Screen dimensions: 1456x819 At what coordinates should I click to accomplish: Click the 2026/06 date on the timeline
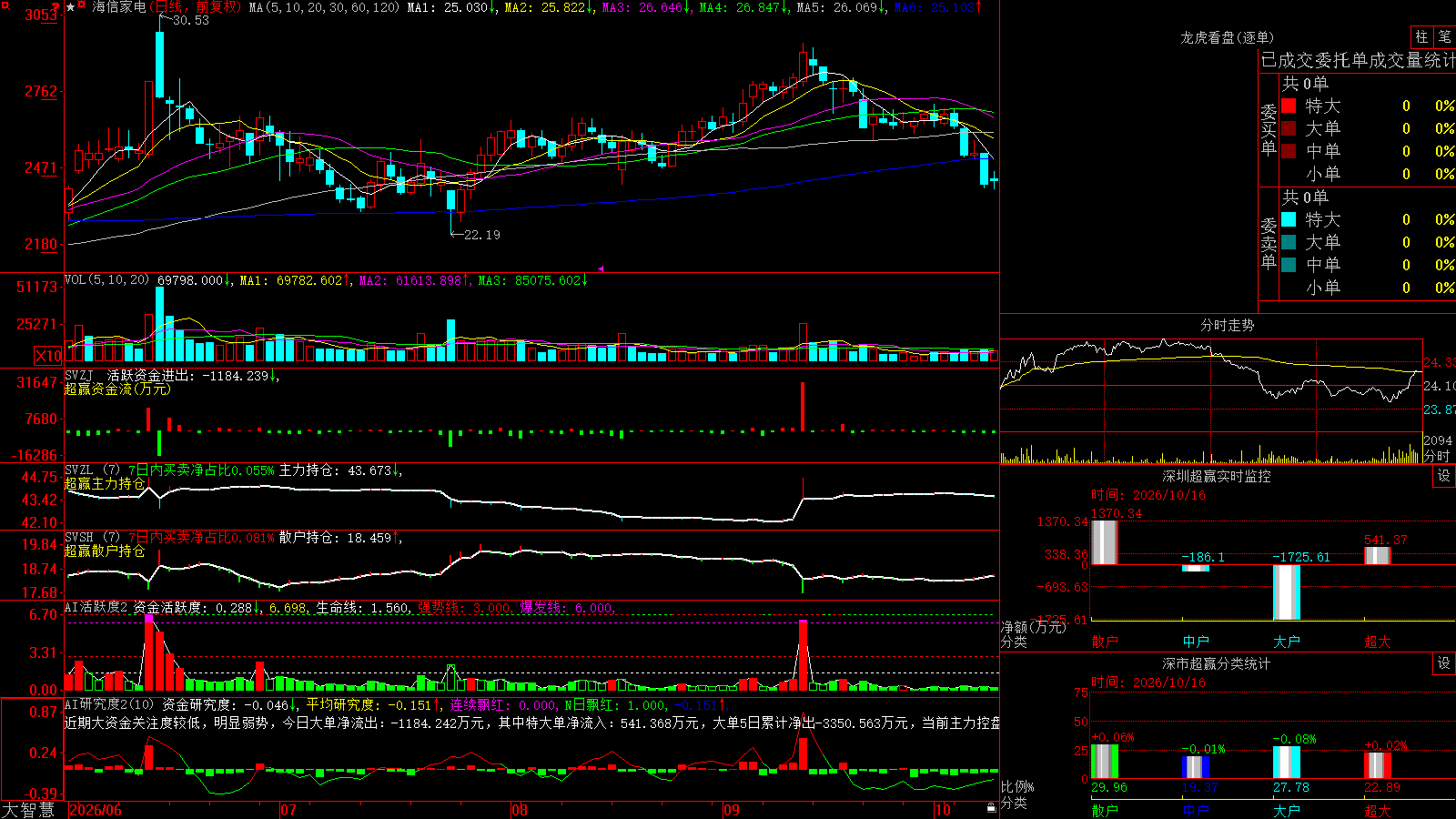96,810
